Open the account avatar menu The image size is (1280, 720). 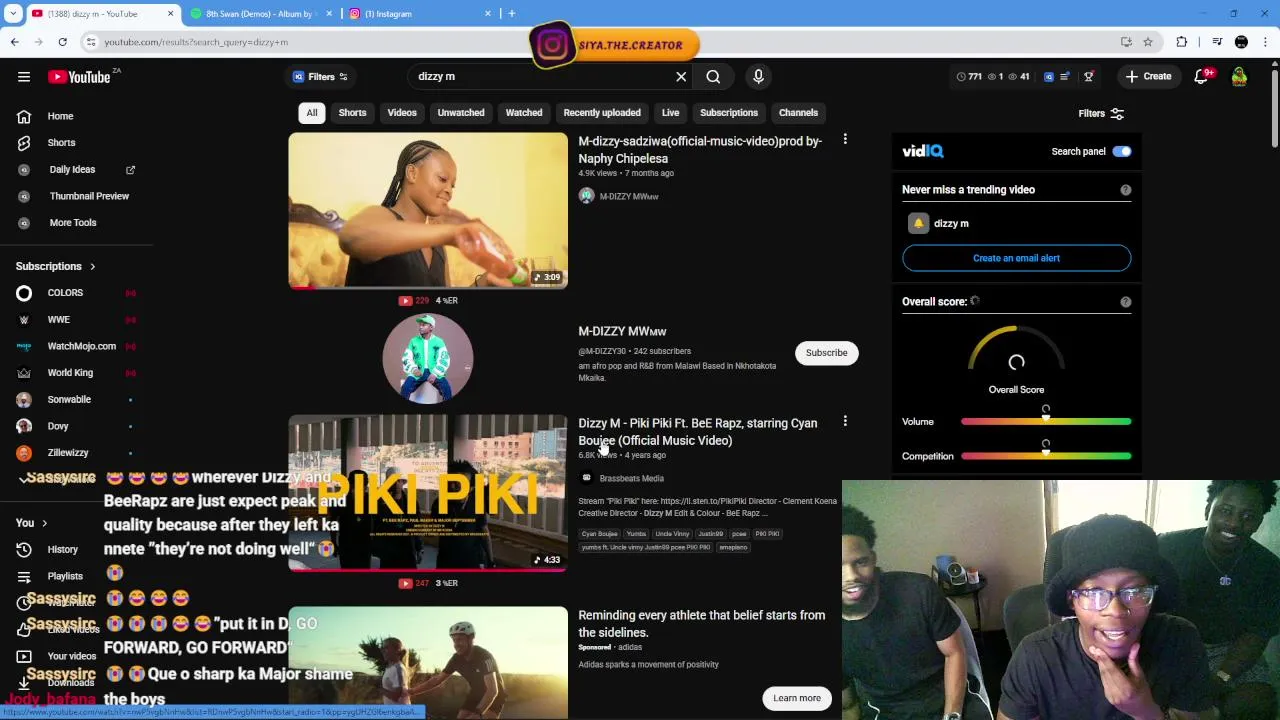tap(1239, 77)
